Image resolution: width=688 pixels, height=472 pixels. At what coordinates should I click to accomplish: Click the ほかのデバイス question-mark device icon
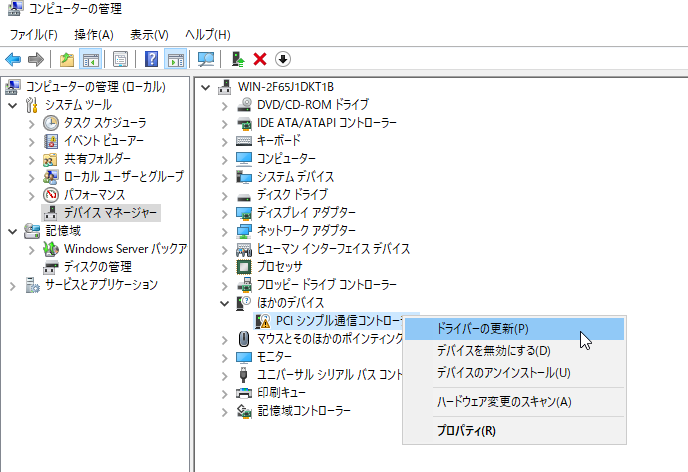tap(244, 303)
